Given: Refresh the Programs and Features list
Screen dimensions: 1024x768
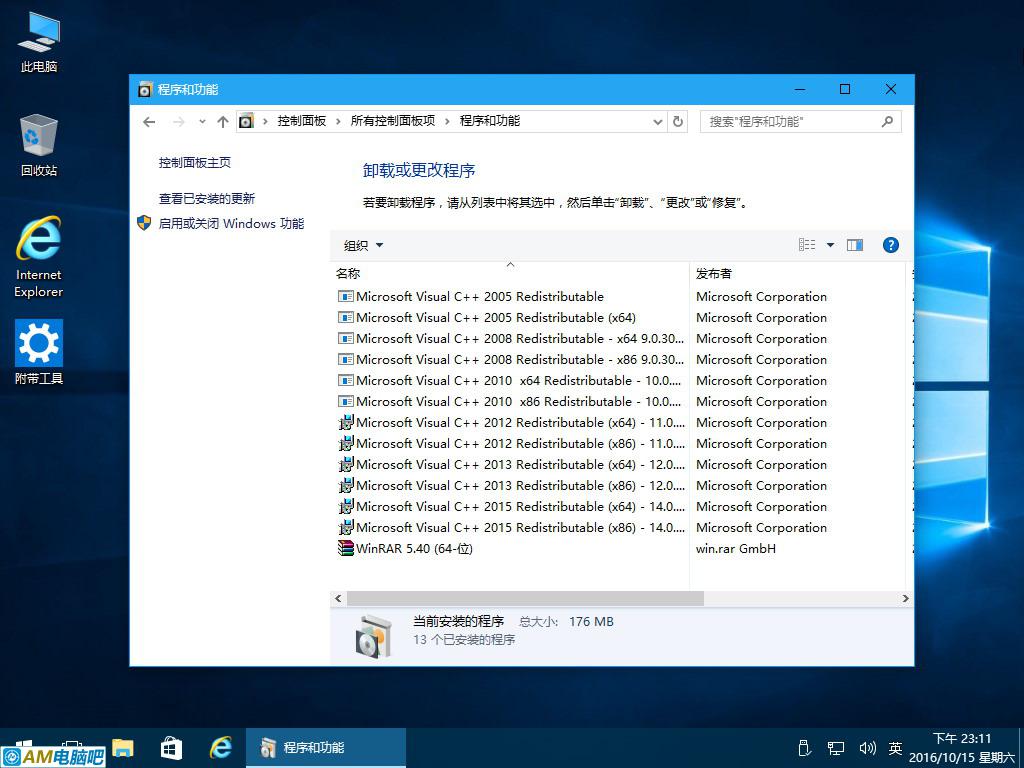Looking at the screenshot, I should 678,121.
